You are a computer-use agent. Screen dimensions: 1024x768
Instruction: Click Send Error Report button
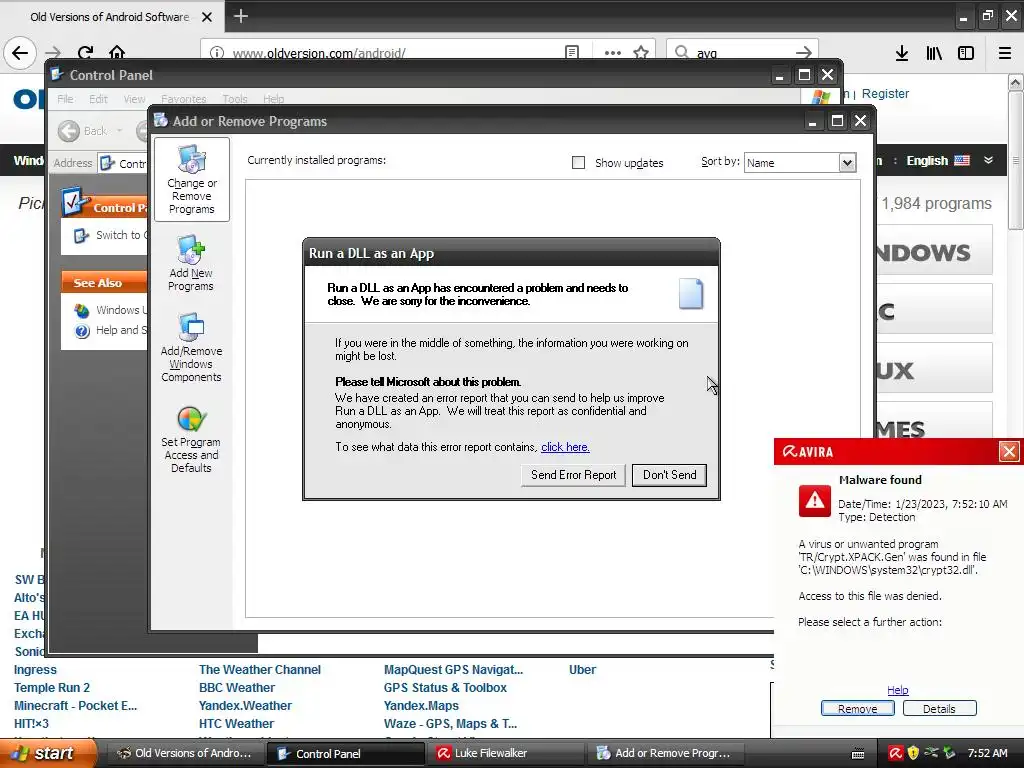[x=573, y=475]
